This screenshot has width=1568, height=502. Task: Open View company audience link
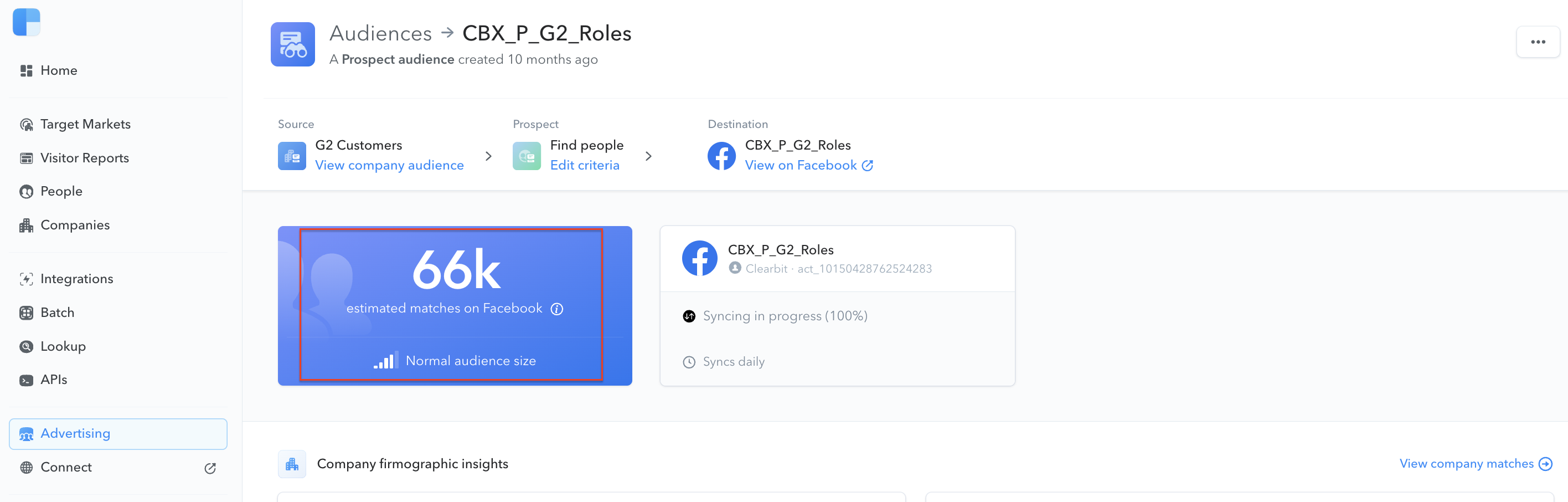click(389, 165)
